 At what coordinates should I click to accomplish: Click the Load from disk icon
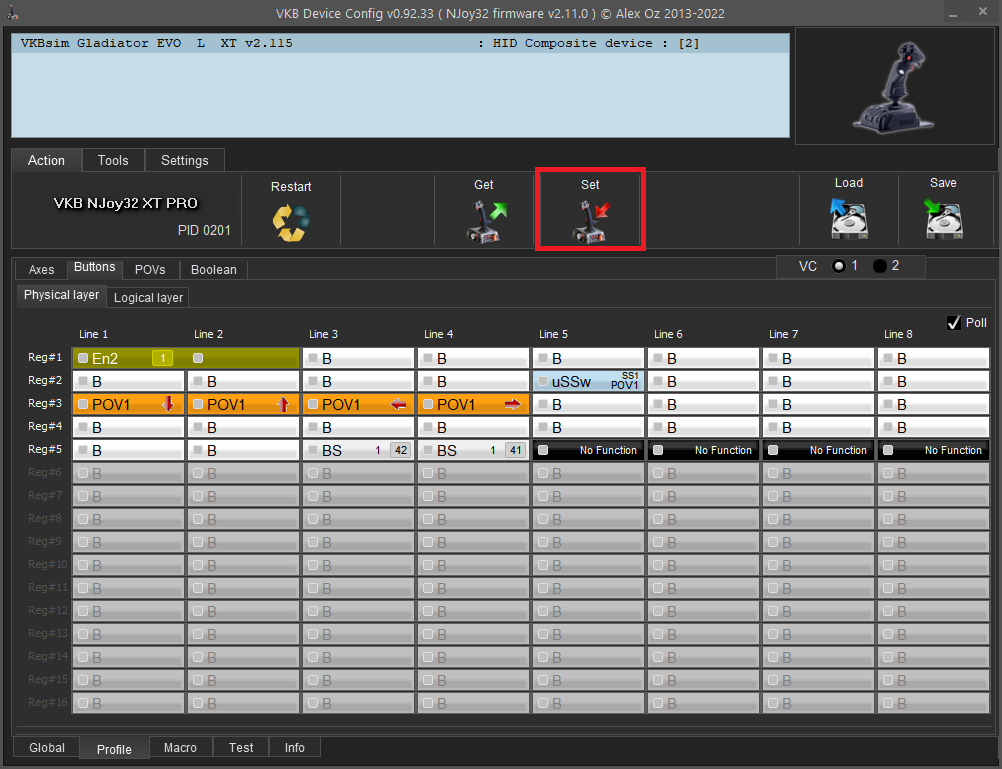coord(849,218)
